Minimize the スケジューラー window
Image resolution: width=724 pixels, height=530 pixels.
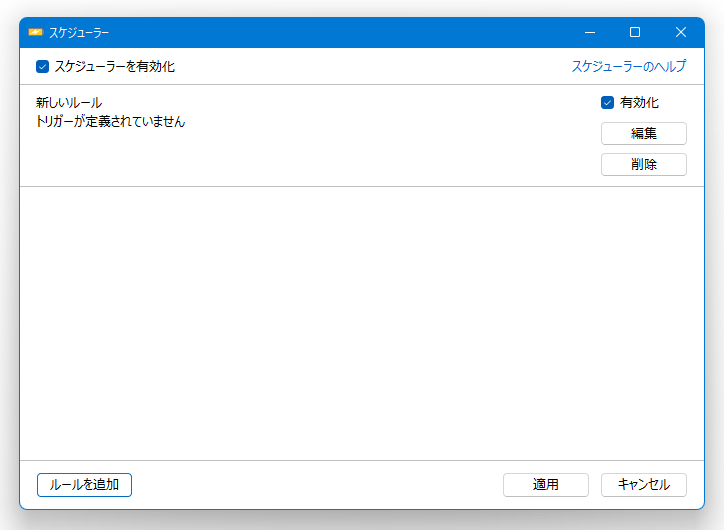pyautogui.click(x=590, y=32)
